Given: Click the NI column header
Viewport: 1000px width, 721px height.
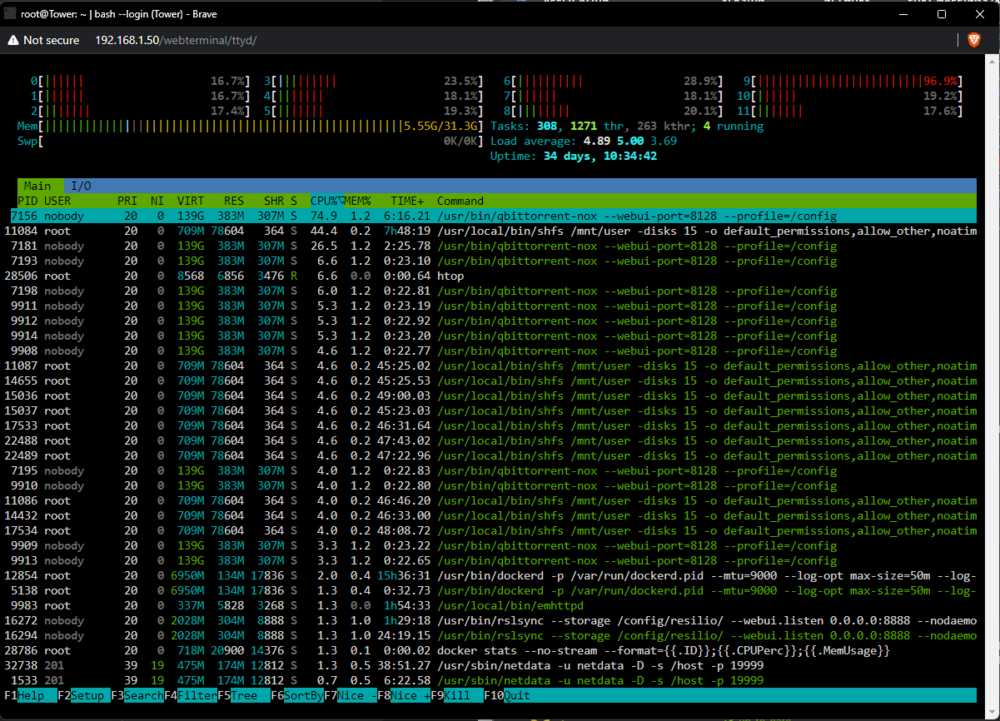Looking at the screenshot, I should point(157,201).
